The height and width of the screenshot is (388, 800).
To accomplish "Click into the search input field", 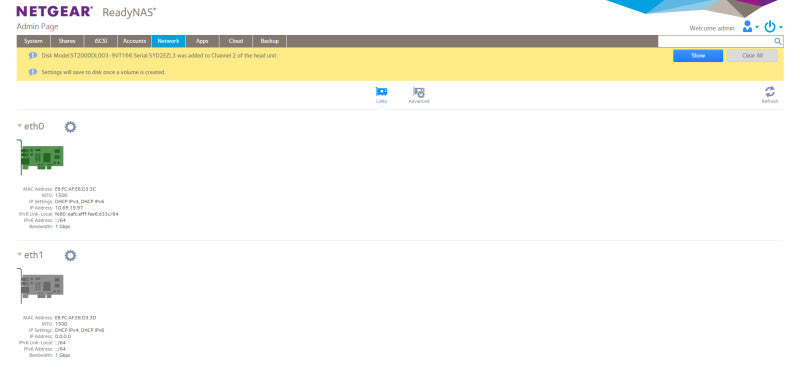I will pyautogui.click(x=715, y=41).
